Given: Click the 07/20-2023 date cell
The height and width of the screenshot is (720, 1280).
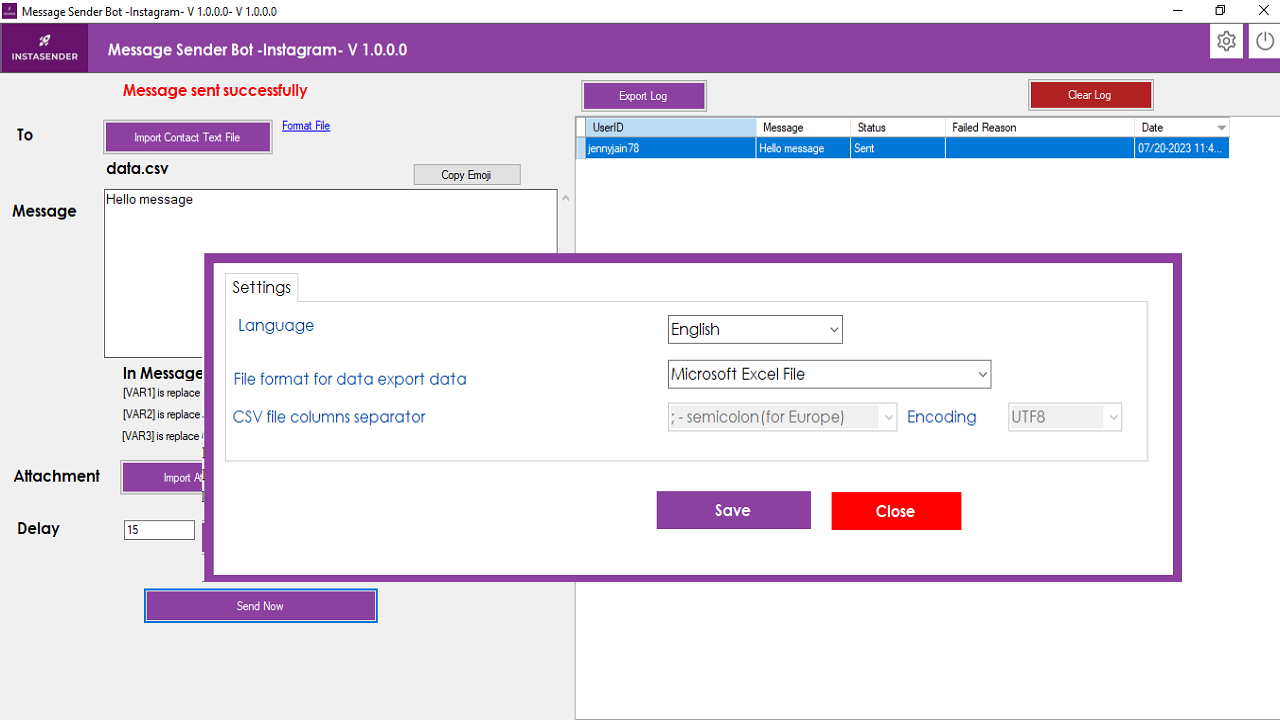Looking at the screenshot, I should (1182, 148).
